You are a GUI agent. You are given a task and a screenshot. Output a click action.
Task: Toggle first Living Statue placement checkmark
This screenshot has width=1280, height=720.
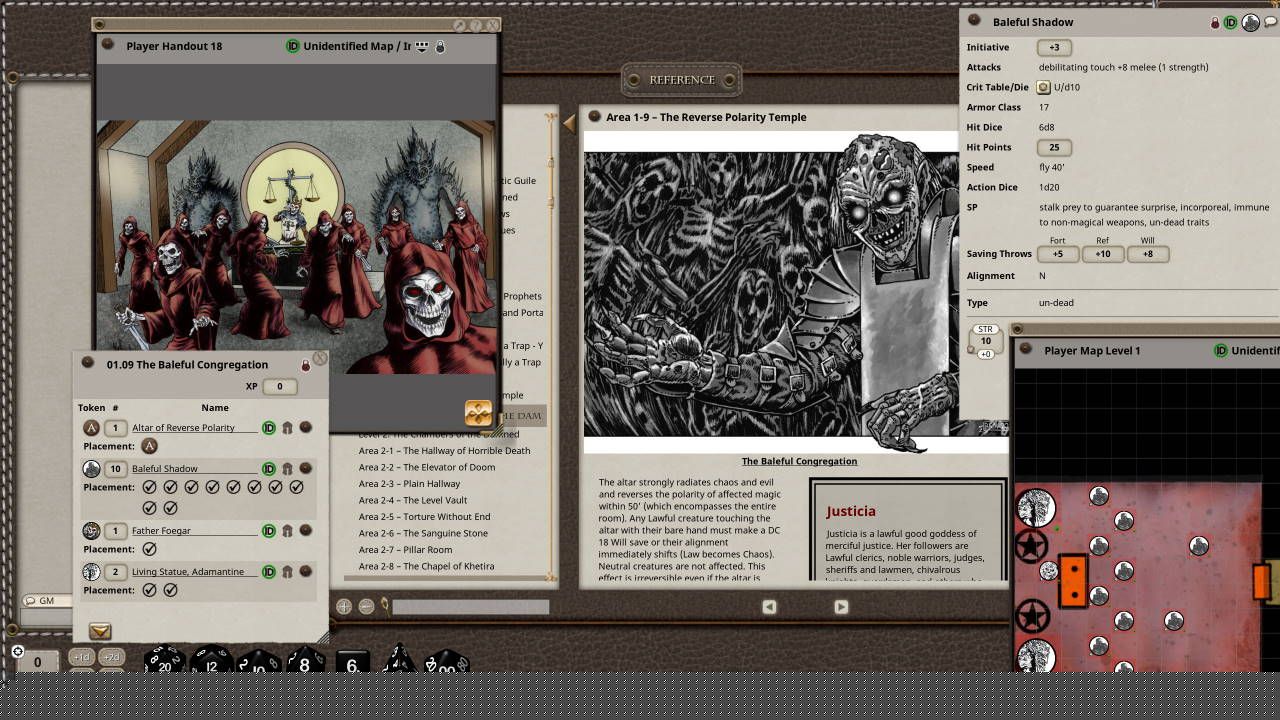click(x=149, y=590)
